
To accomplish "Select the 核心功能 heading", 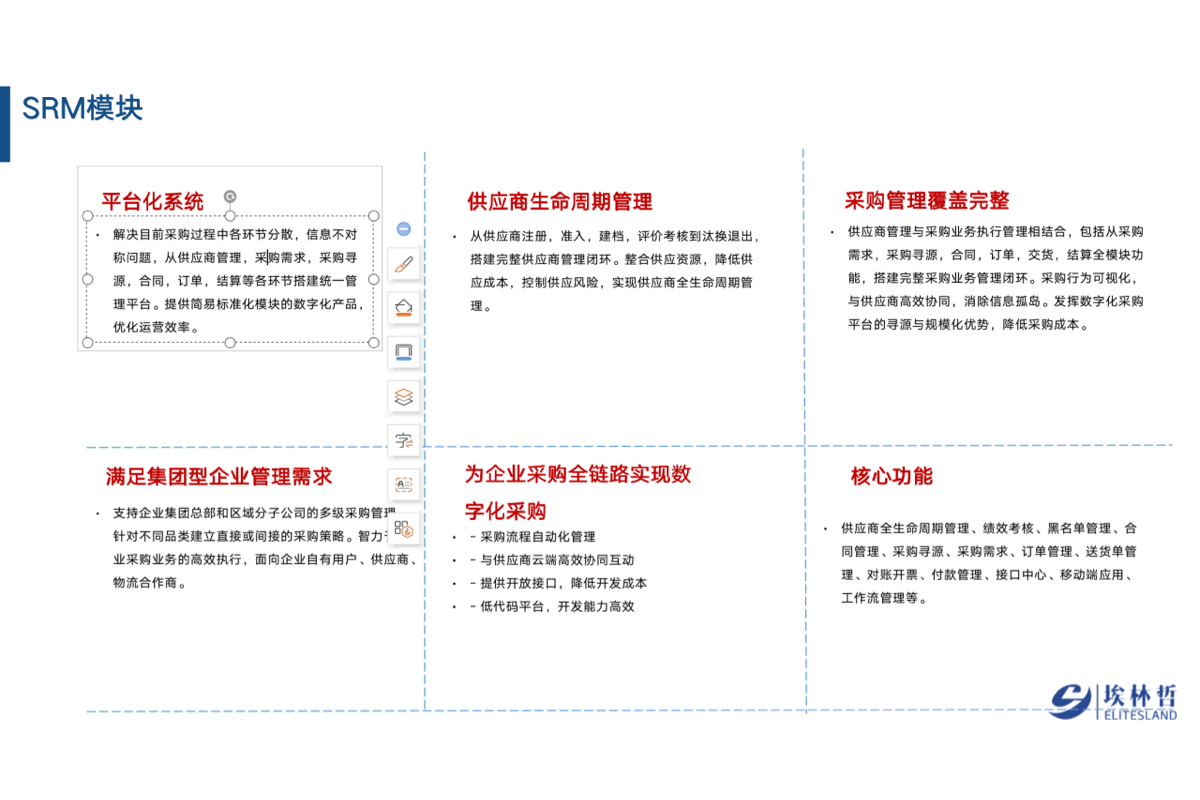I will 891,476.
